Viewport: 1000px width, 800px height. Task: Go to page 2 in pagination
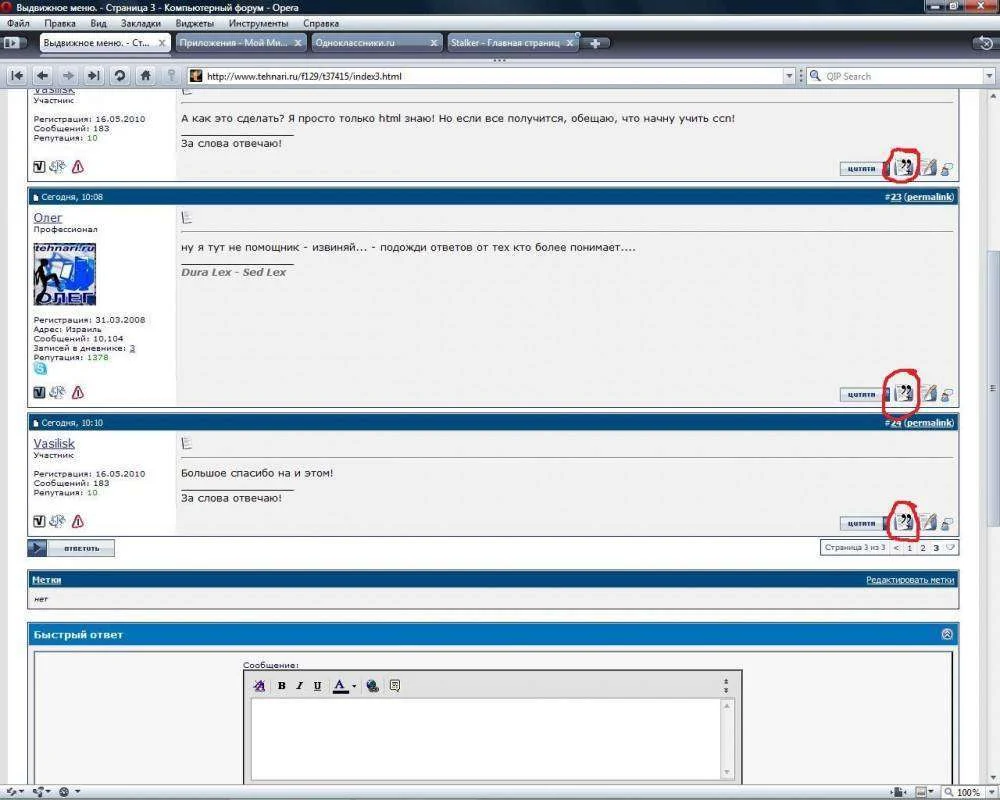click(923, 547)
